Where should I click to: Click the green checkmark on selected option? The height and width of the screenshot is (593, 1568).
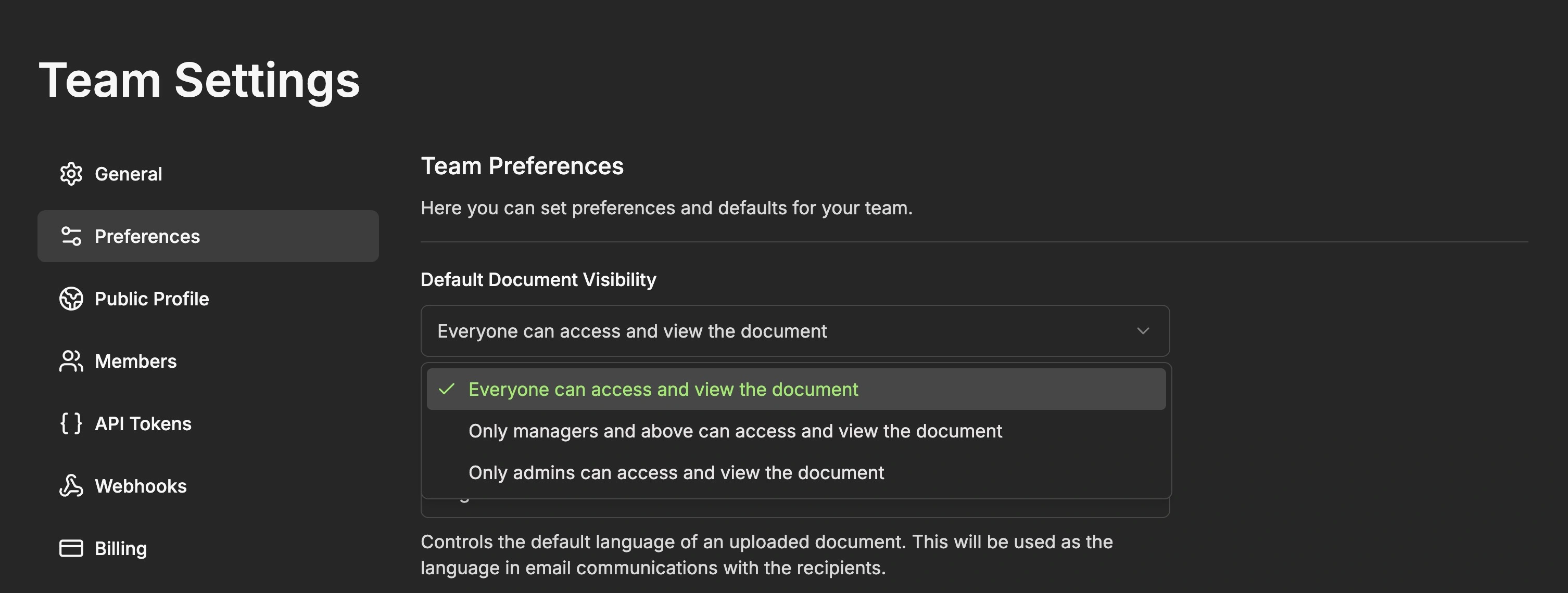(x=447, y=389)
